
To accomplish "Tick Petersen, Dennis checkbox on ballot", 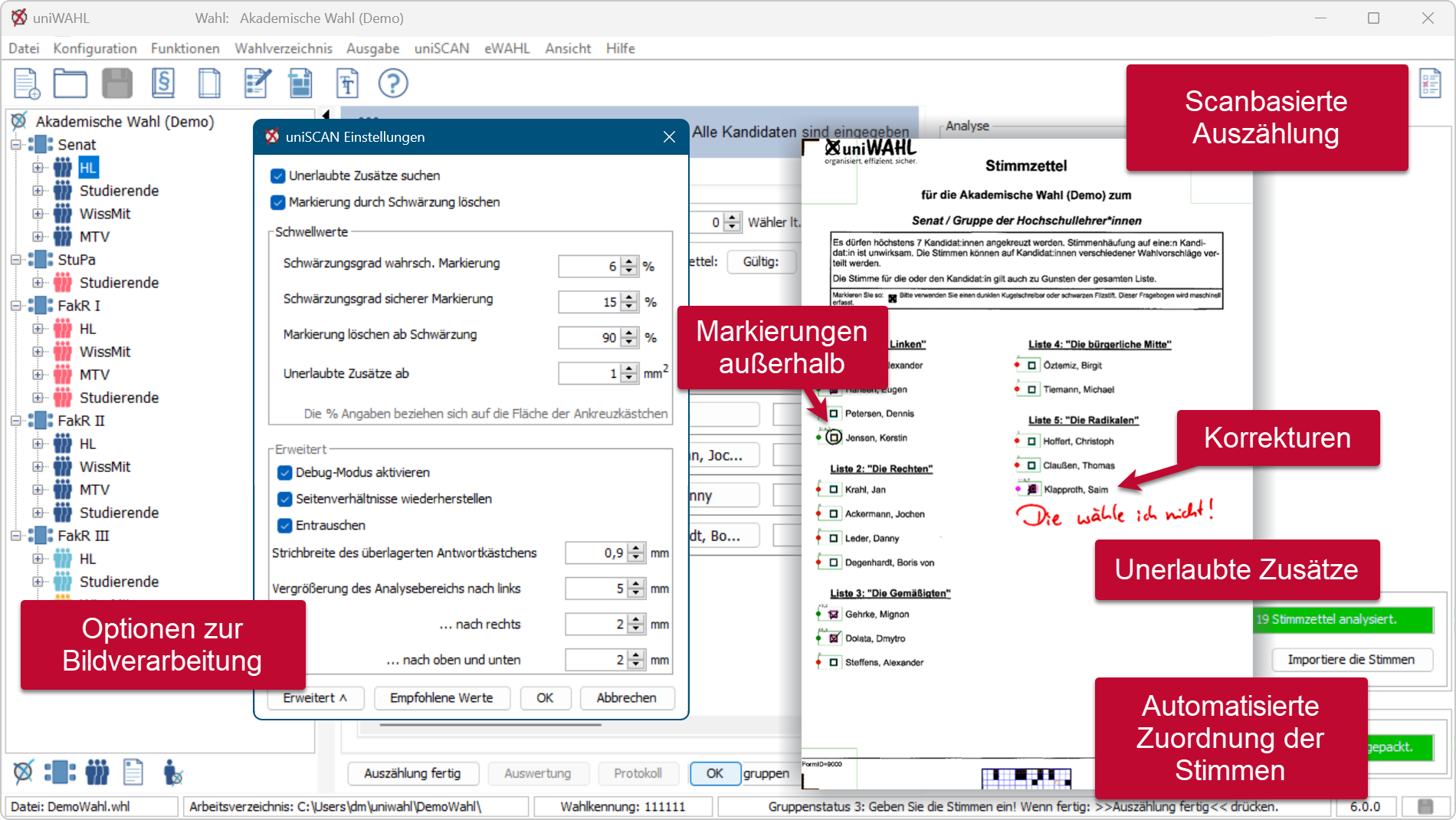I will click(x=834, y=413).
